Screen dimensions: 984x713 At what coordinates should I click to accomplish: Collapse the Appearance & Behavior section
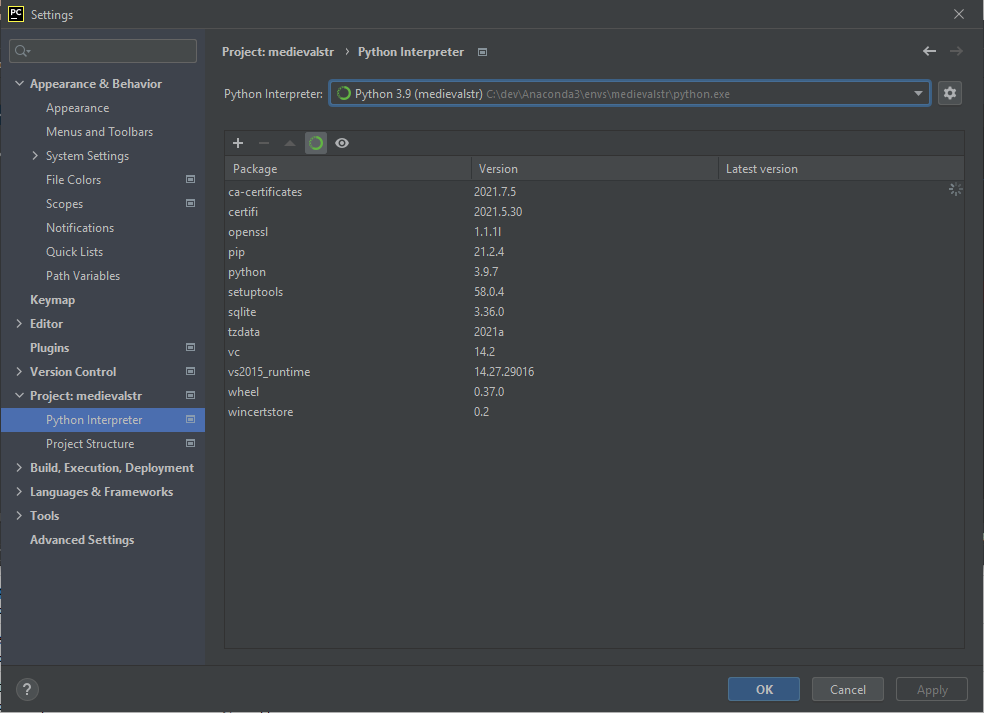tap(19, 83)
